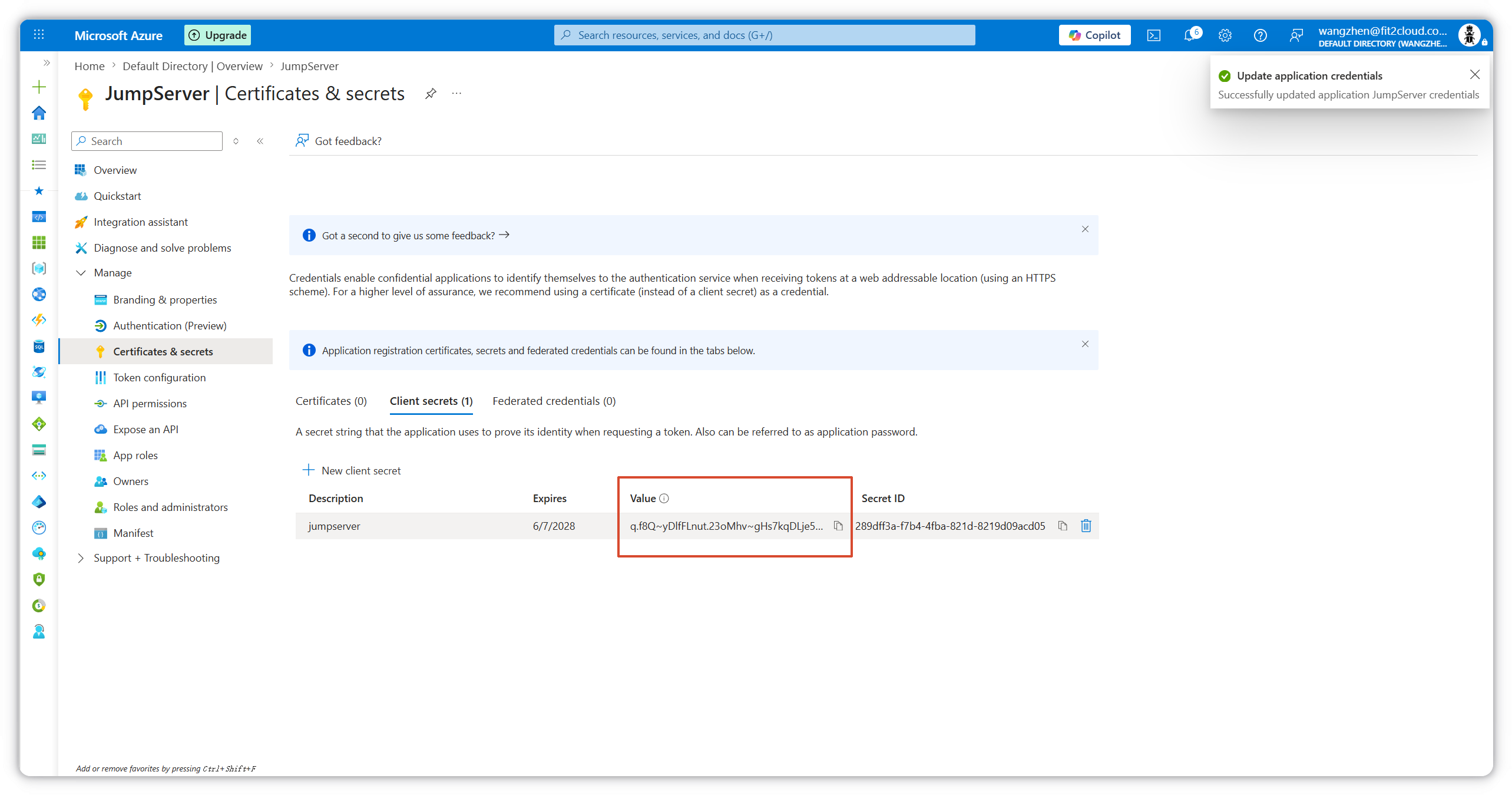Image resolution: width=1512 pixels, height=795 pixels.
Task: Click the Upgrade button
Action: pyautogui.click(x=217, y=35)
